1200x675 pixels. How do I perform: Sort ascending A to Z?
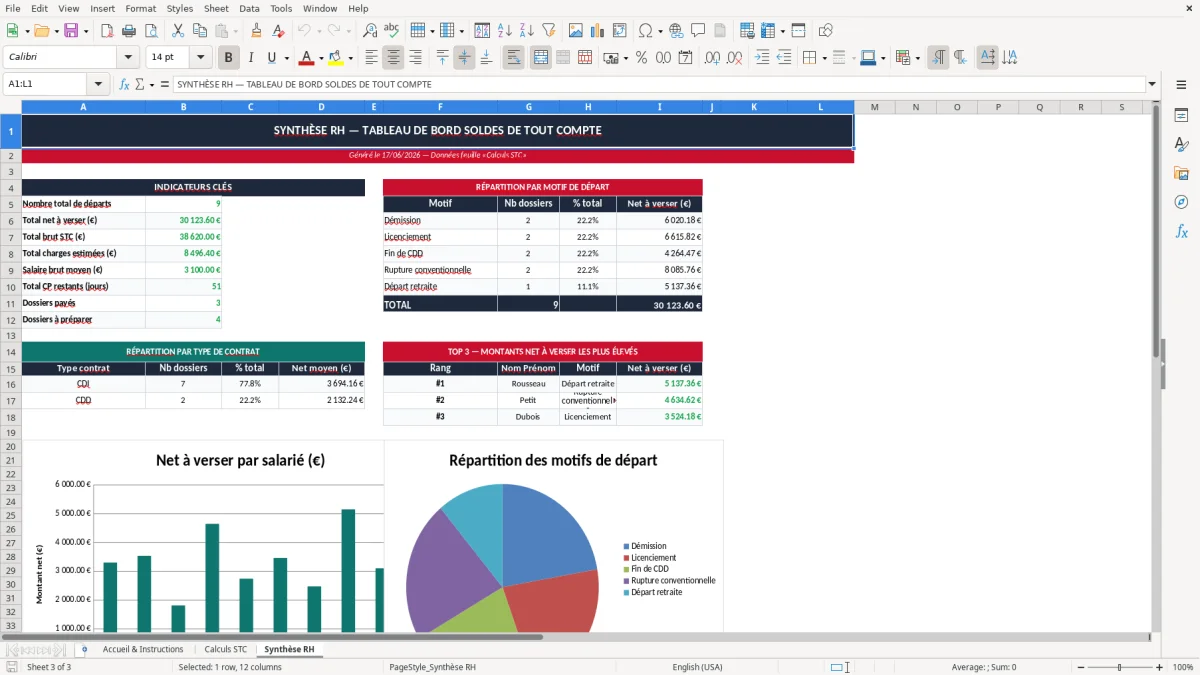pyautogui.click(x=505, y=31)
